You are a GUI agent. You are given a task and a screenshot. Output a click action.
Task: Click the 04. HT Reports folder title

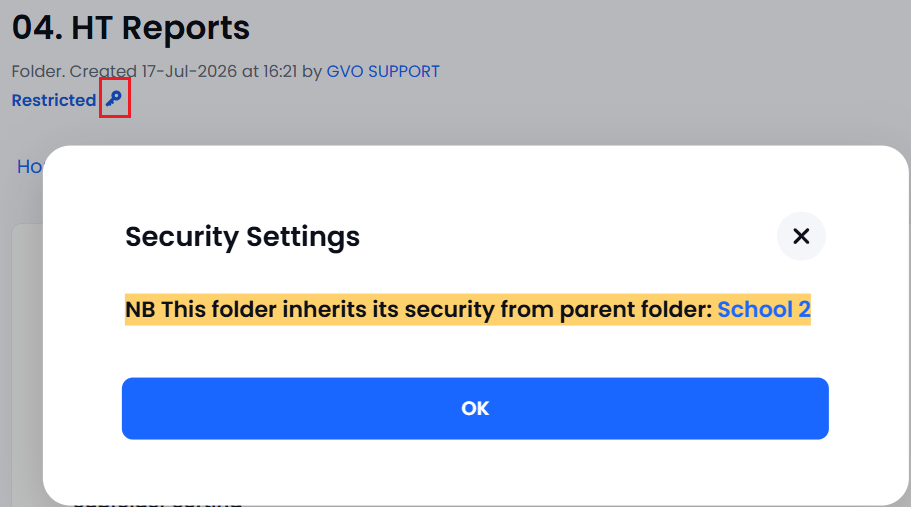(x=131, y=27)
